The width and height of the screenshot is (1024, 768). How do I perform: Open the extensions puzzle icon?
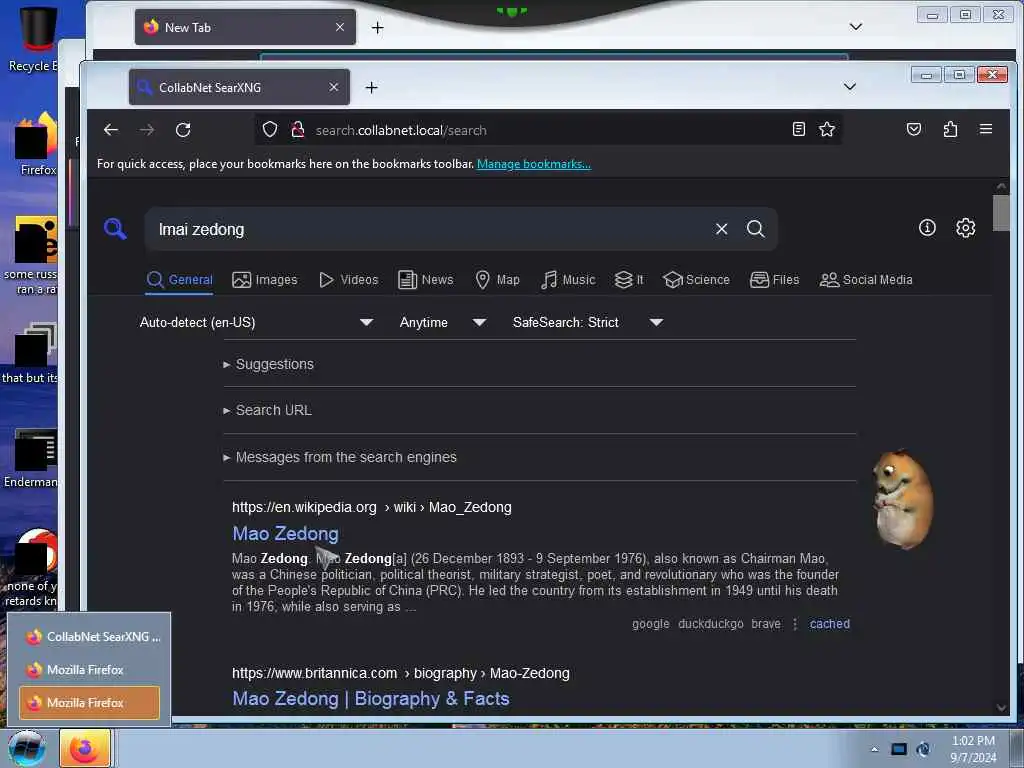pyautogui.click(x=950, y=129)
